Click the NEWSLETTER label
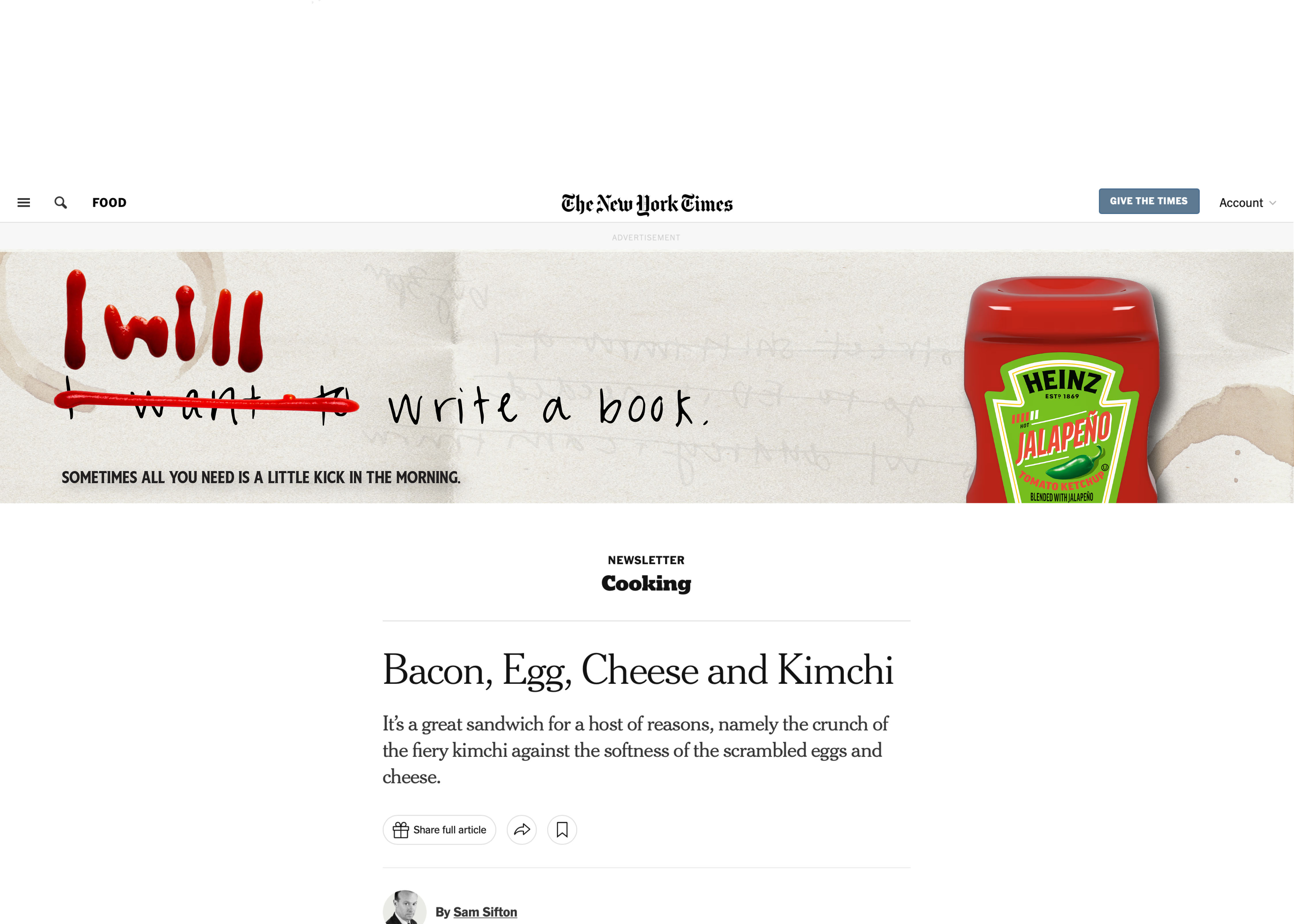The width and height of the screenshot is (1294, 924). click(x=646, y=560)
